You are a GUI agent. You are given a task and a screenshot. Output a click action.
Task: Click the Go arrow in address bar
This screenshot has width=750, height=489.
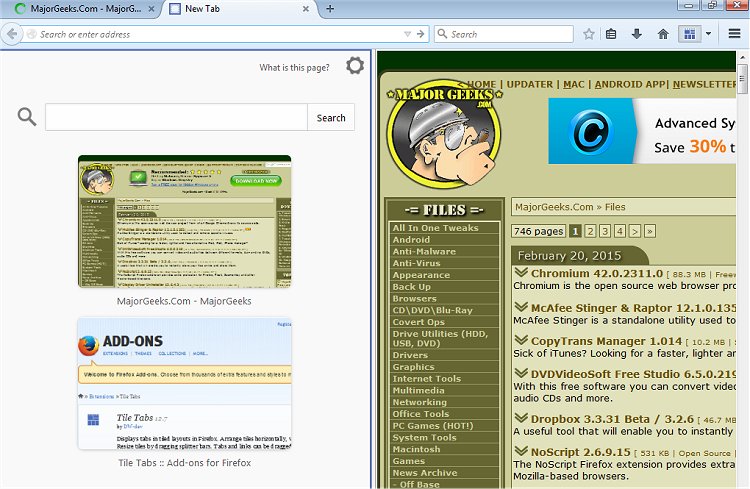coord(420,34)
